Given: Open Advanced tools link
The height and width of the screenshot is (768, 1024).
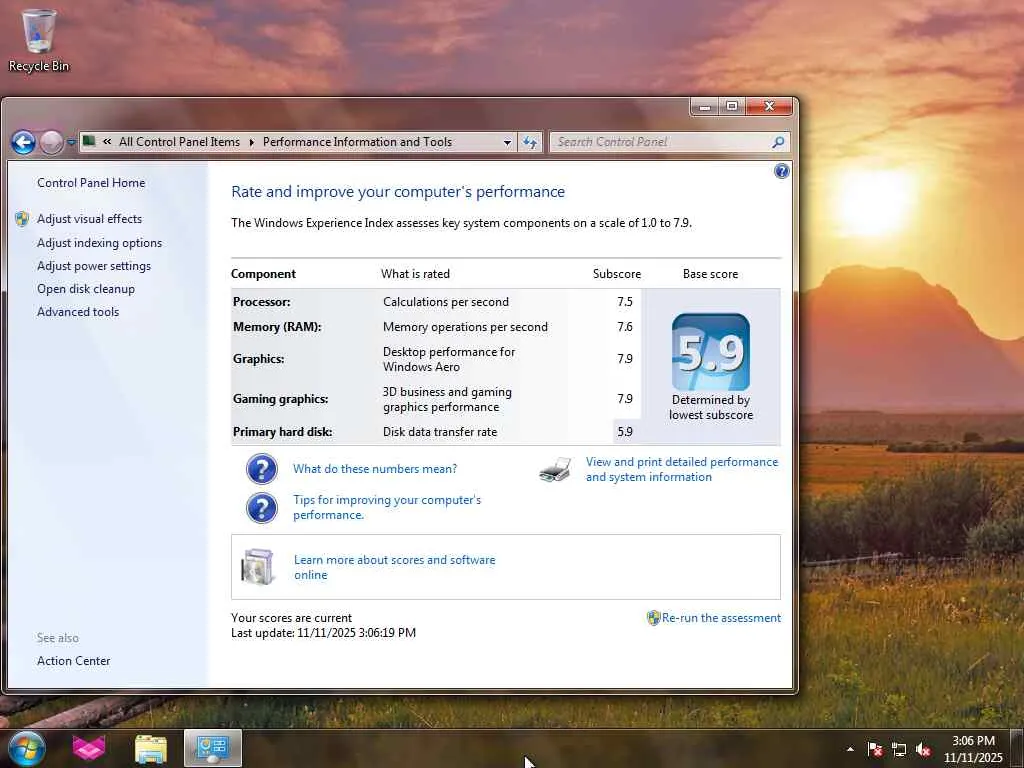Looking at the screenshot, I should coord(78,312).
